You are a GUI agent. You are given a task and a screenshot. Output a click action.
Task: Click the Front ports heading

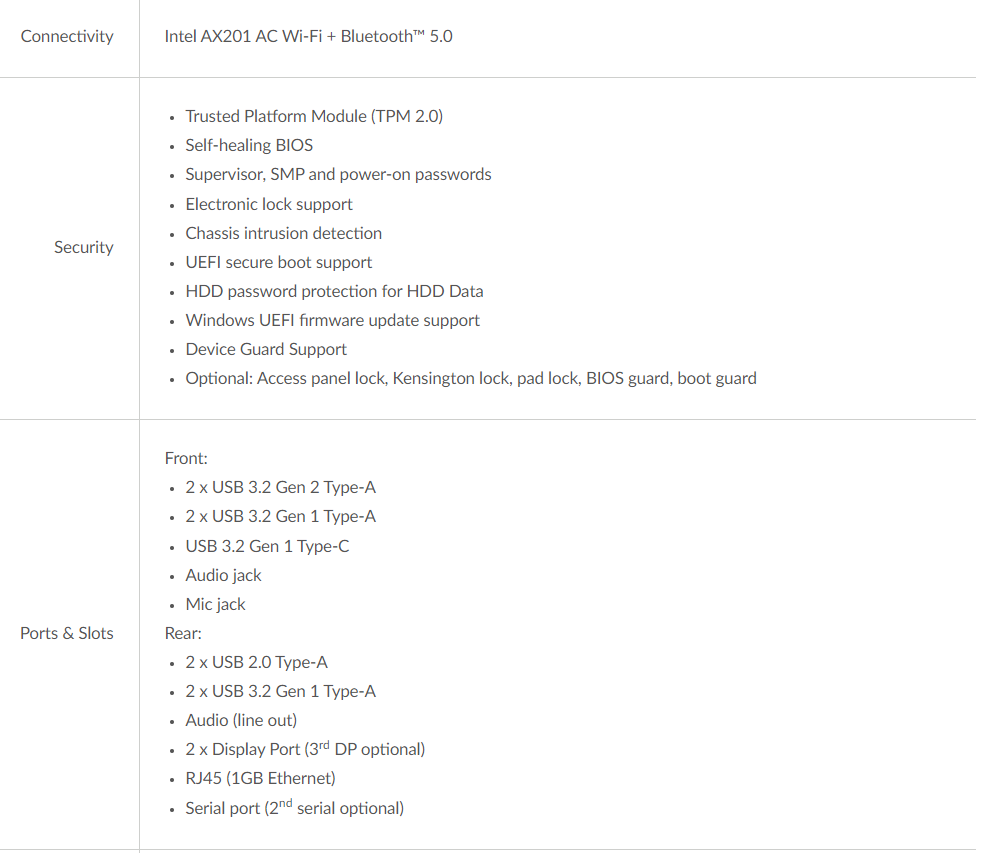[186, 458]
